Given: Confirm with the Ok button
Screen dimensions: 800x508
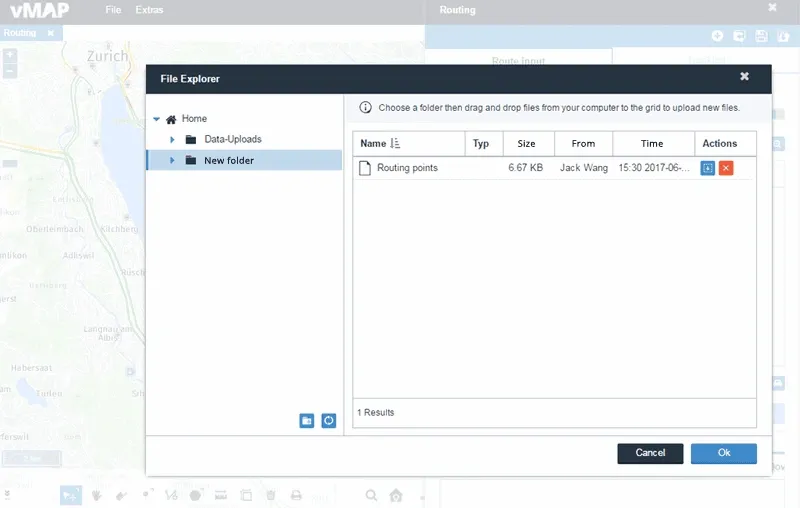Looking at the screenshot, I should point(723,453).
